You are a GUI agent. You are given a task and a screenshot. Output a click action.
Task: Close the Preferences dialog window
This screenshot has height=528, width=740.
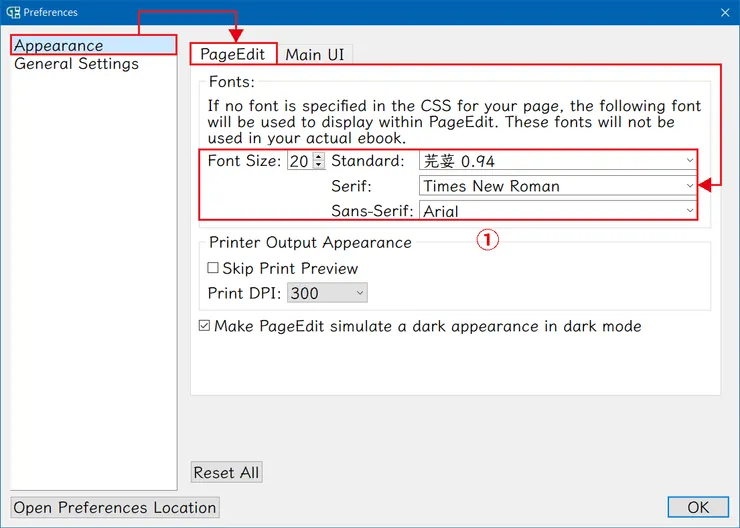tap(725, 12)
